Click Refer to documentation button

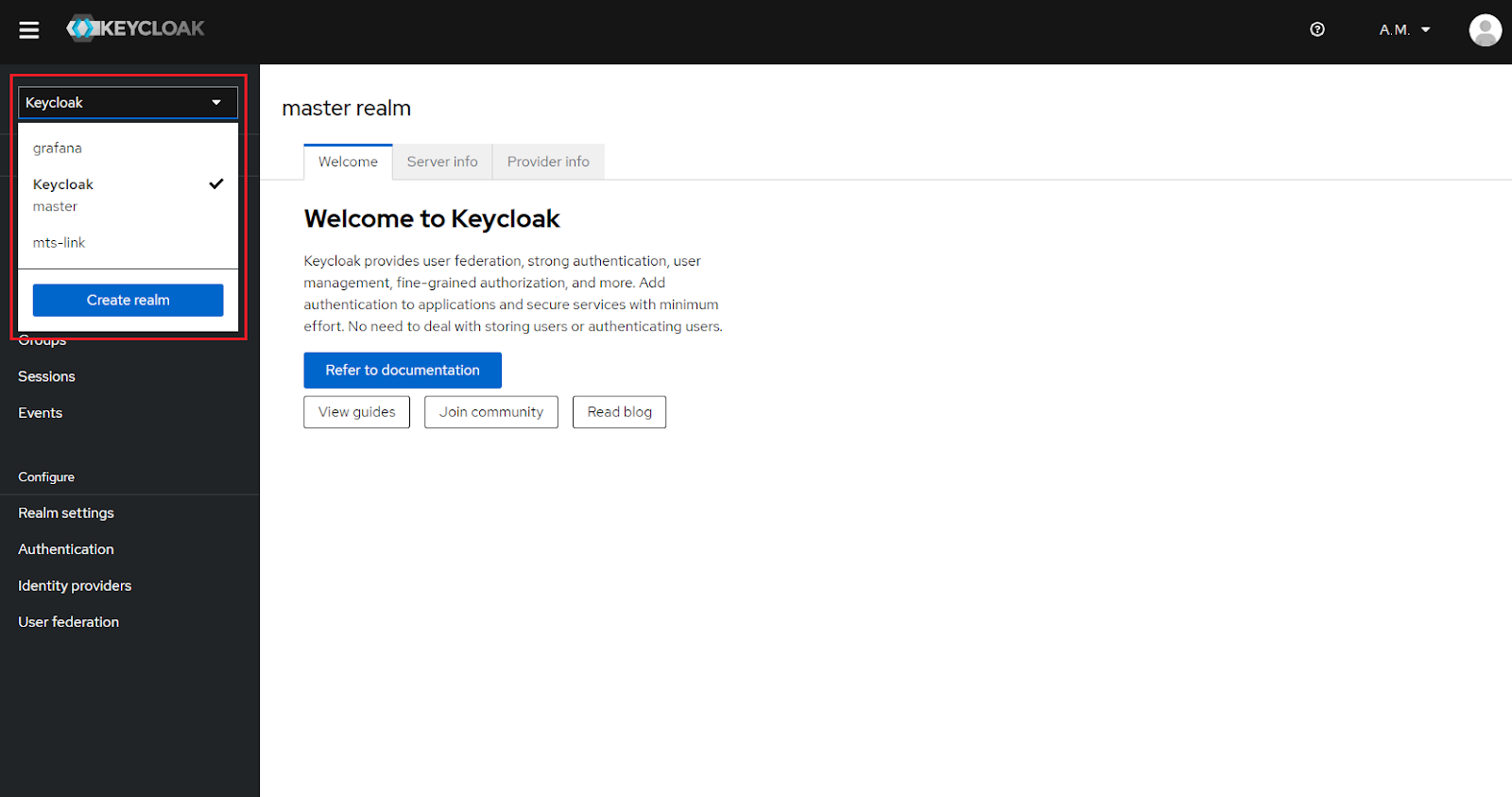coord(403,370)
